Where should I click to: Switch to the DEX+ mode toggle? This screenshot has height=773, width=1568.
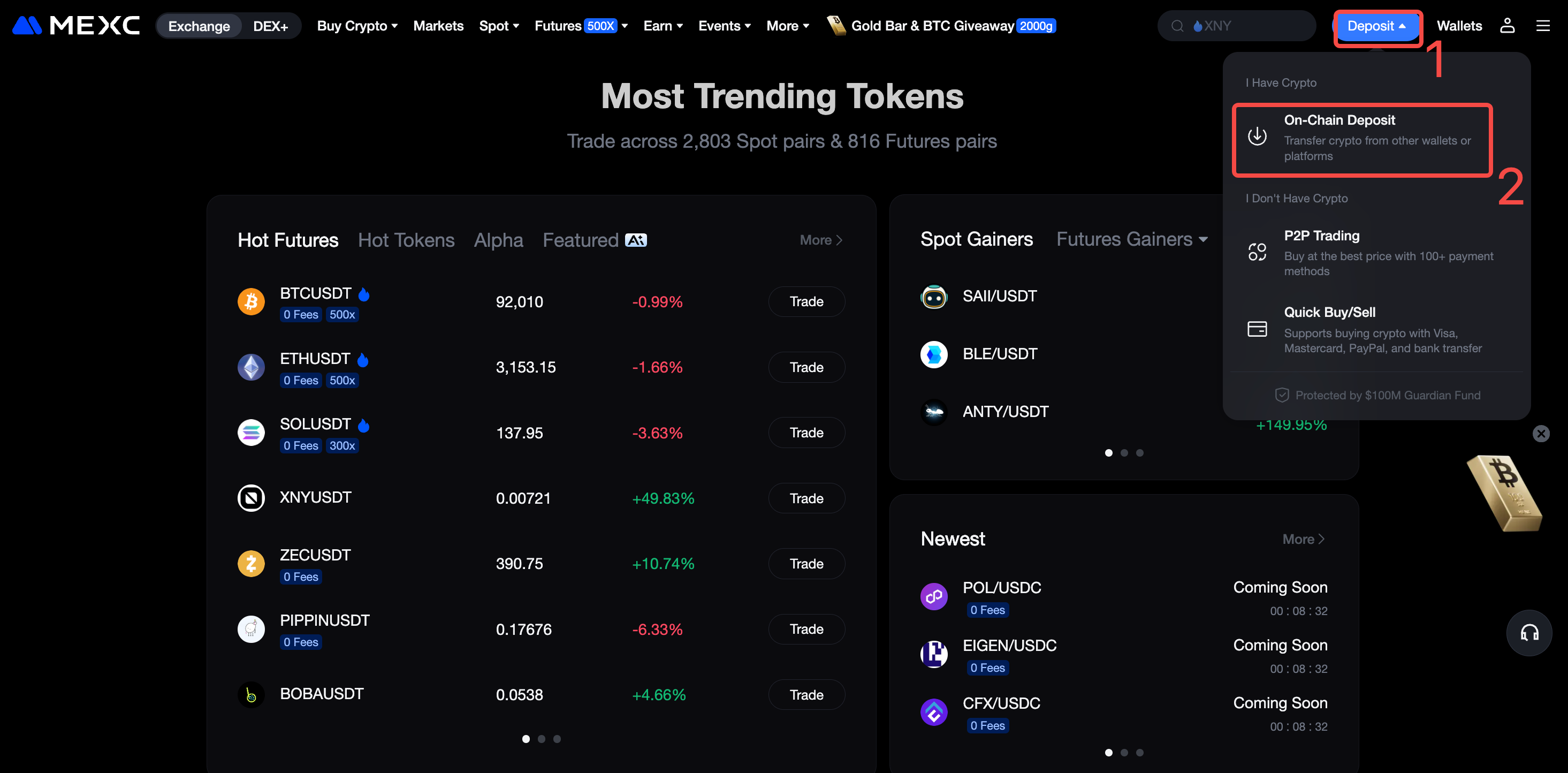[270, 26]
